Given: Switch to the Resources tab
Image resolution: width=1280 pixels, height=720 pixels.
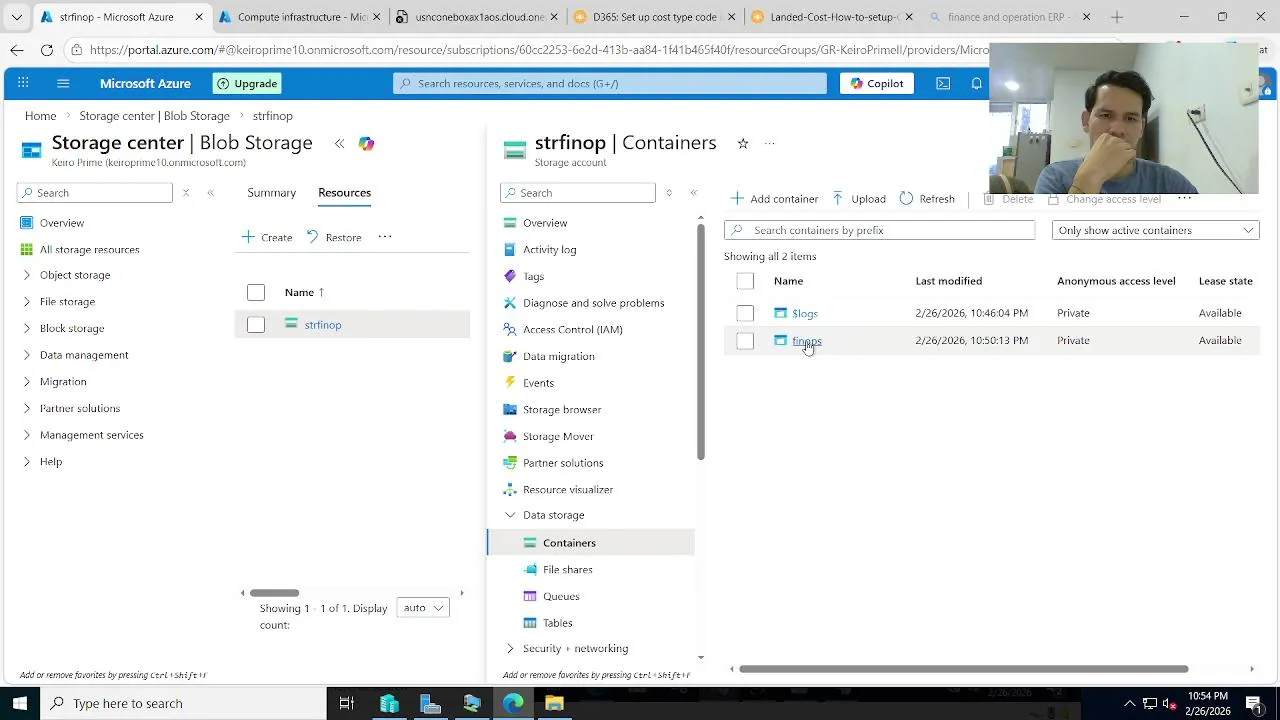Looking at the screenshot, I should (344, 192).
